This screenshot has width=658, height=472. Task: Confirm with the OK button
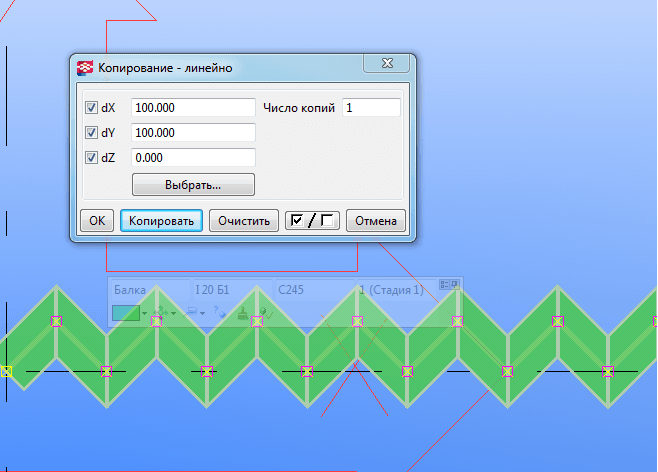coord(97,221)
